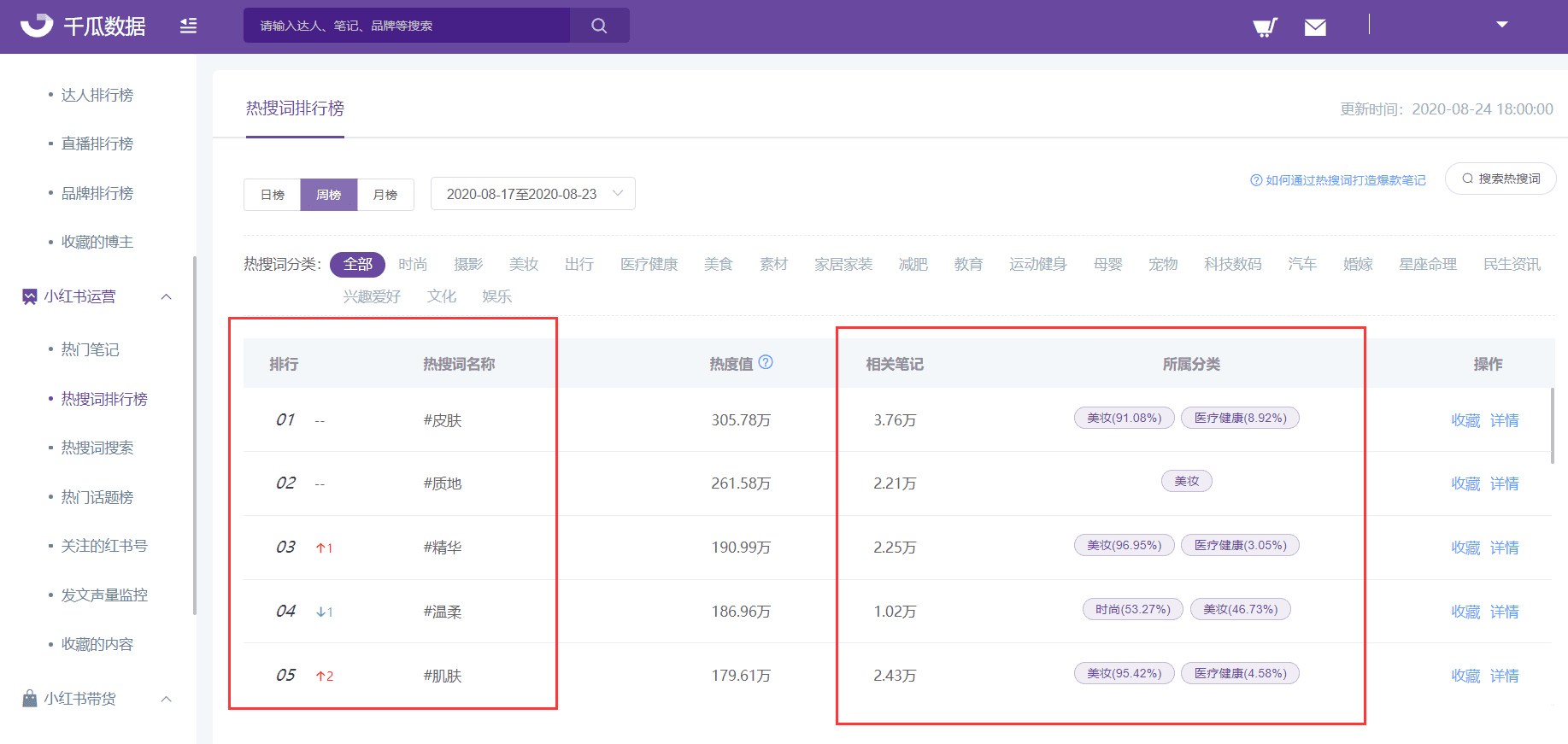The width and height of the screenshot is (1568, 744).
Task: Open 收藏的内容 in sidebar
Action: click(97, 644)
